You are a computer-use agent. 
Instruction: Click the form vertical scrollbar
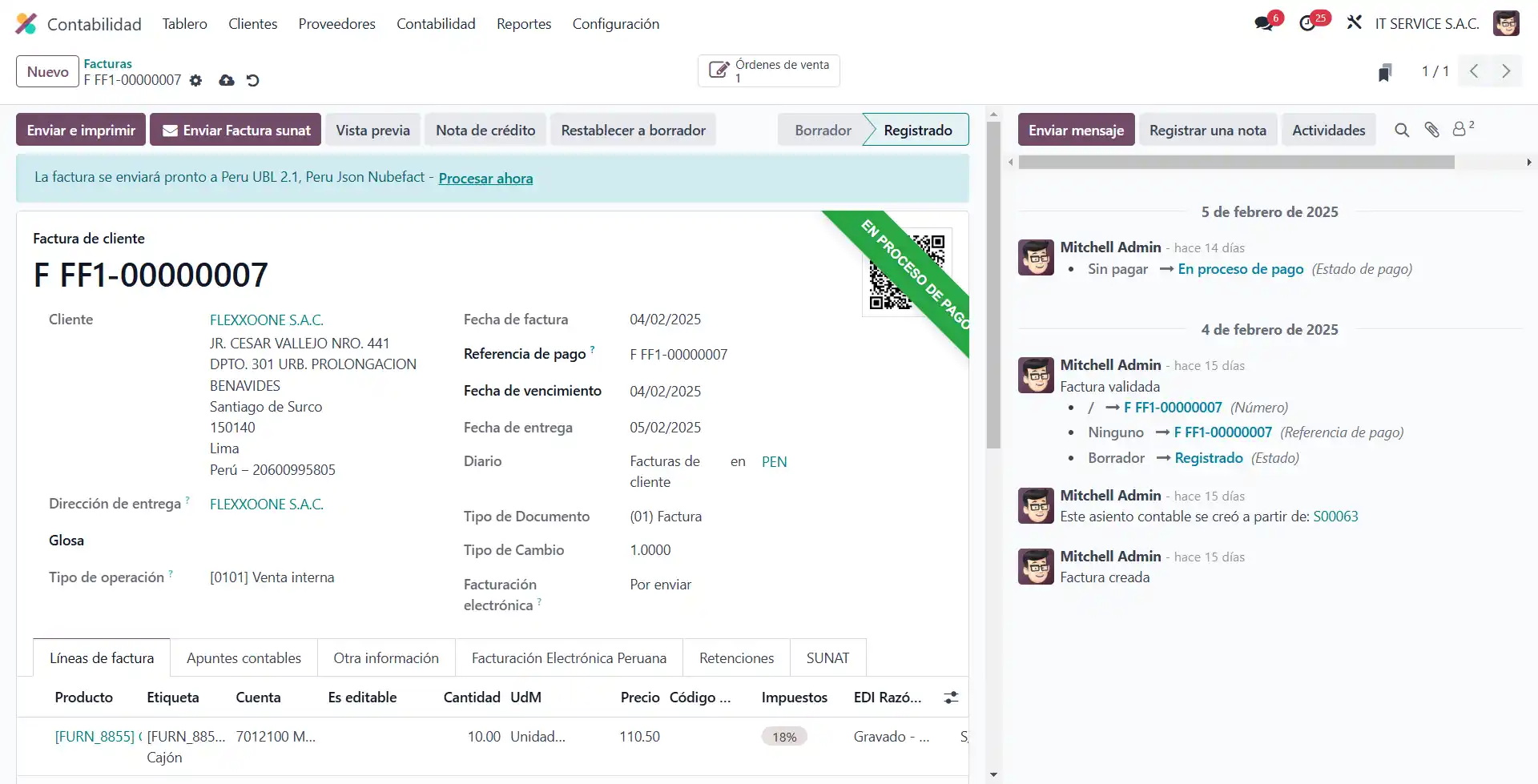pos(993,284)
